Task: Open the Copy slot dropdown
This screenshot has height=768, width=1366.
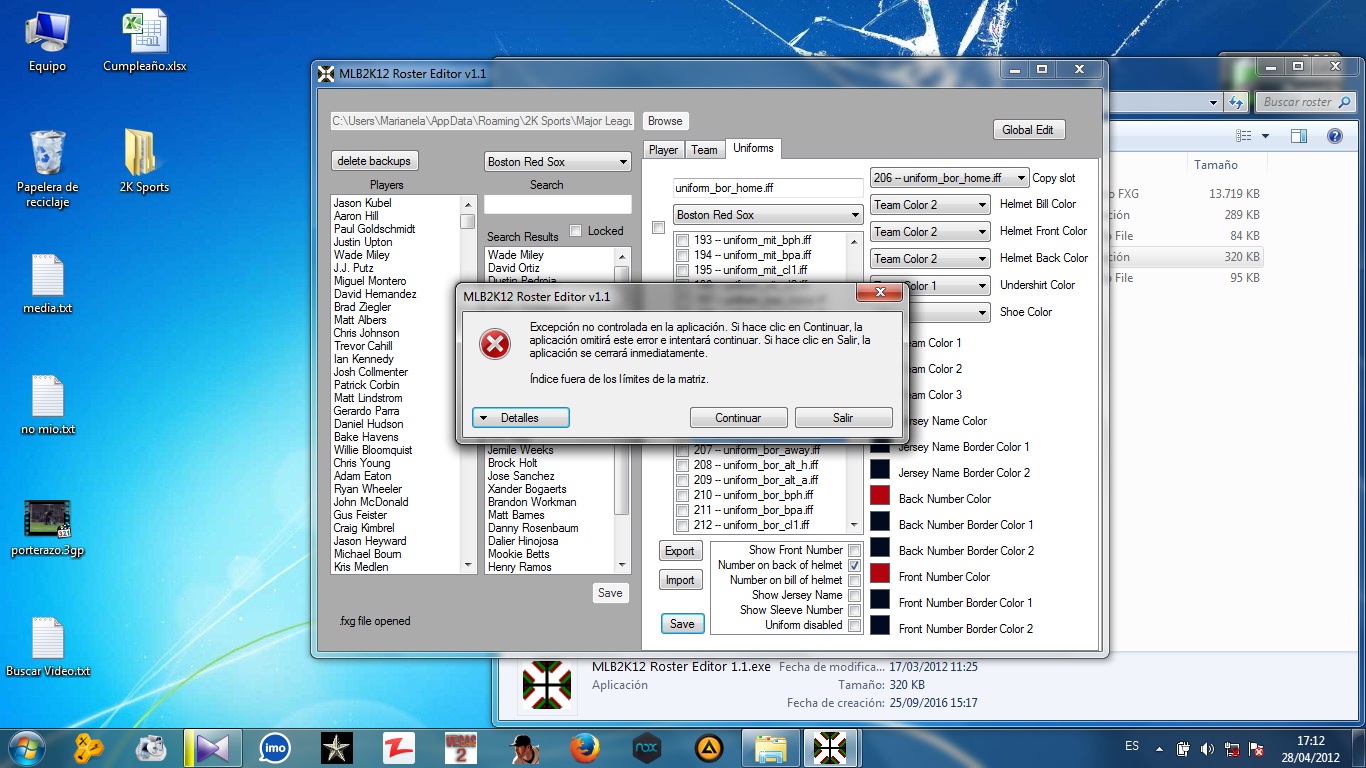Action: (949, 178)
